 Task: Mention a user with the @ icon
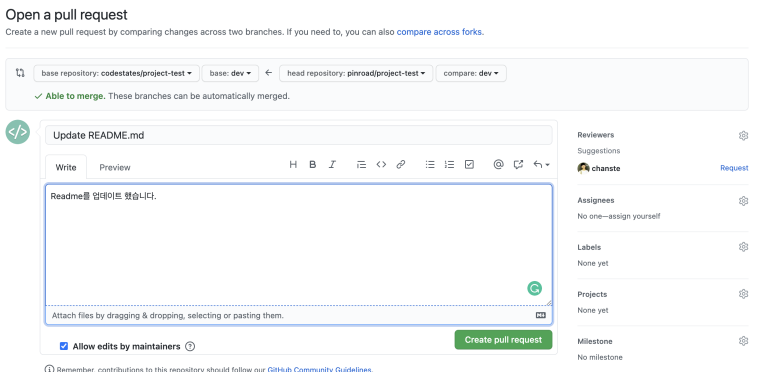[x=498, y=165]
